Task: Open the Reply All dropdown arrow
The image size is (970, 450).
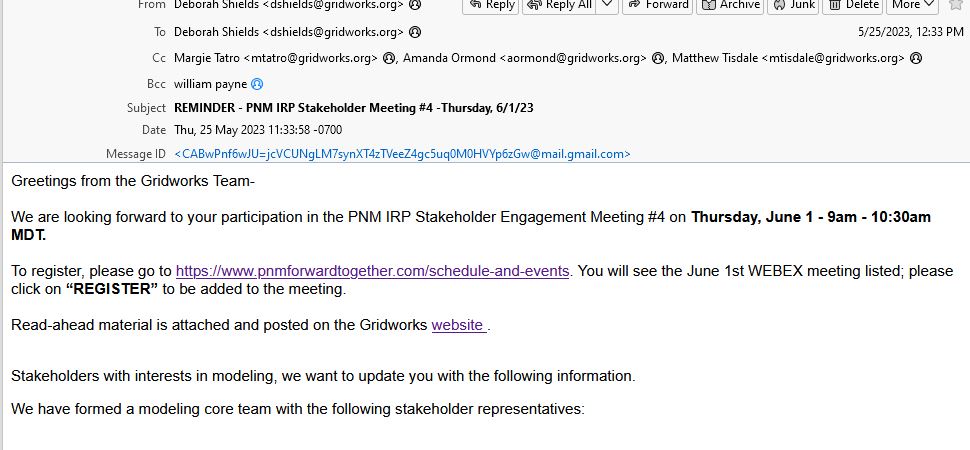Action: [x=608, y=5]
